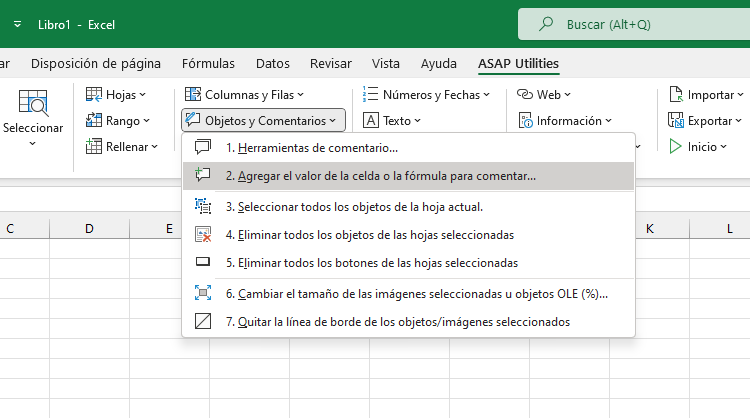
Task: Click the Objetos y Comentarios icon
Action: 193,120
